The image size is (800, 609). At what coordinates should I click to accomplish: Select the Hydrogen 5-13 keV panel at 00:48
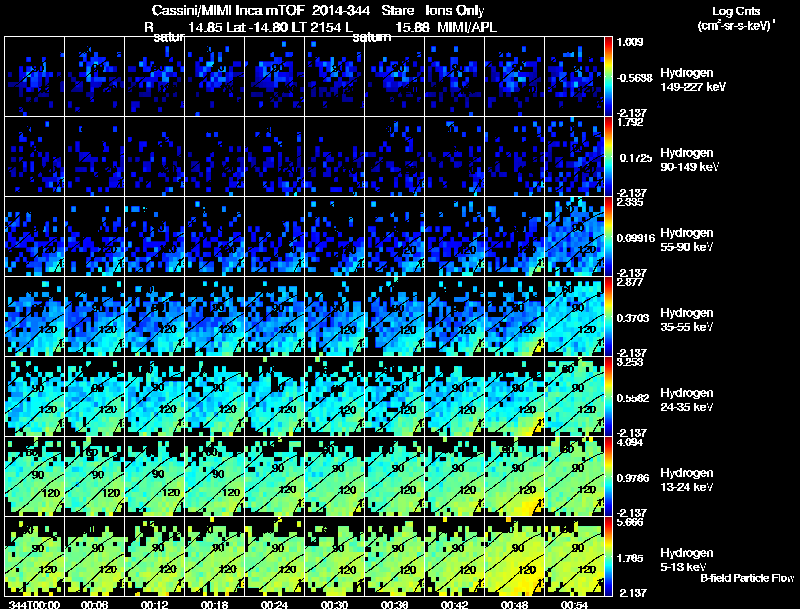[x=514, y=557]
